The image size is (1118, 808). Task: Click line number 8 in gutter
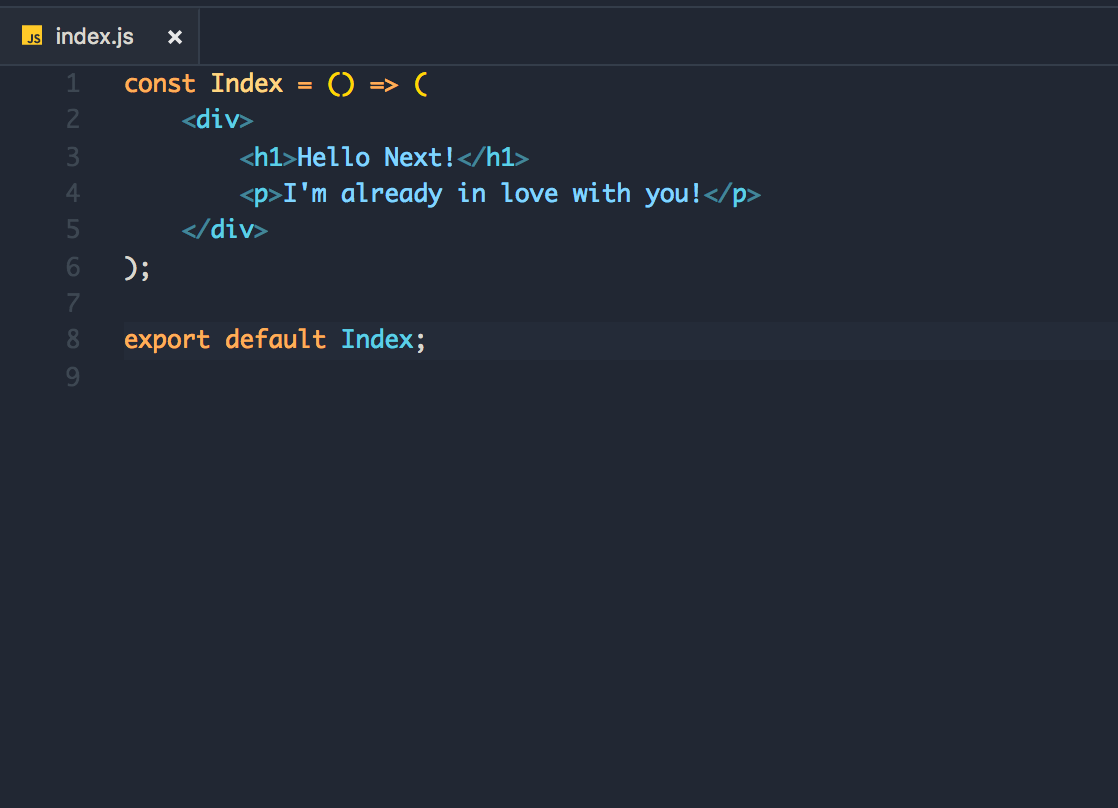click(72, 340)
